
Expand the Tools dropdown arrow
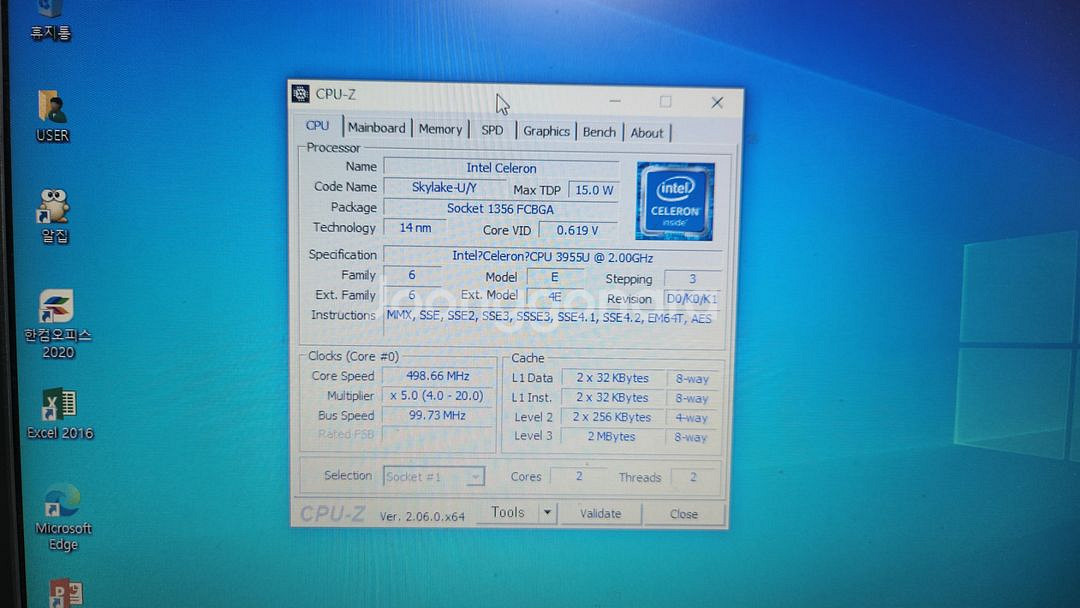tap(548, 513)
